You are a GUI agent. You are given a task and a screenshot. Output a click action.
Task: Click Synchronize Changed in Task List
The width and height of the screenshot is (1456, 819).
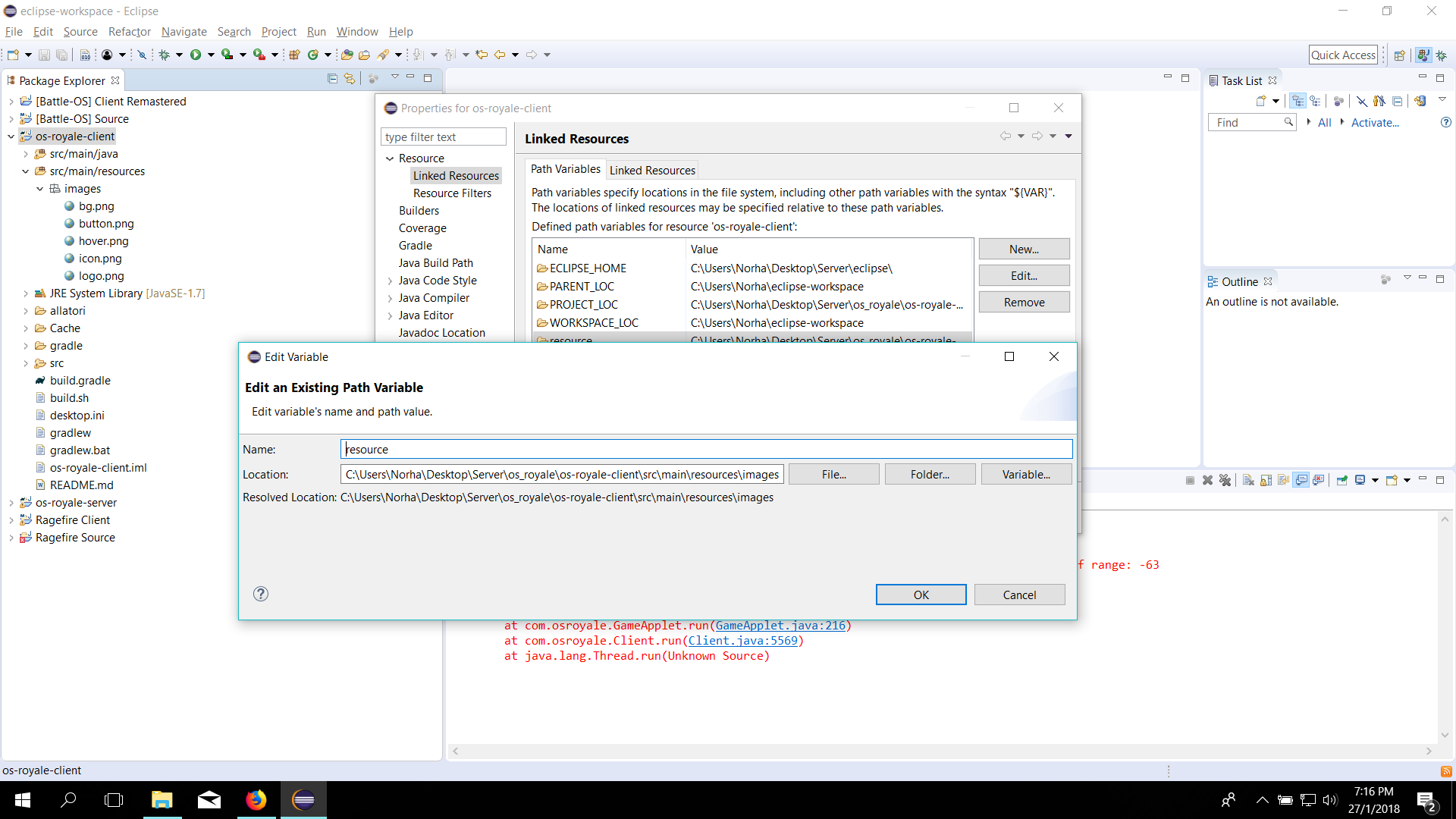[x=1420, y=101]
